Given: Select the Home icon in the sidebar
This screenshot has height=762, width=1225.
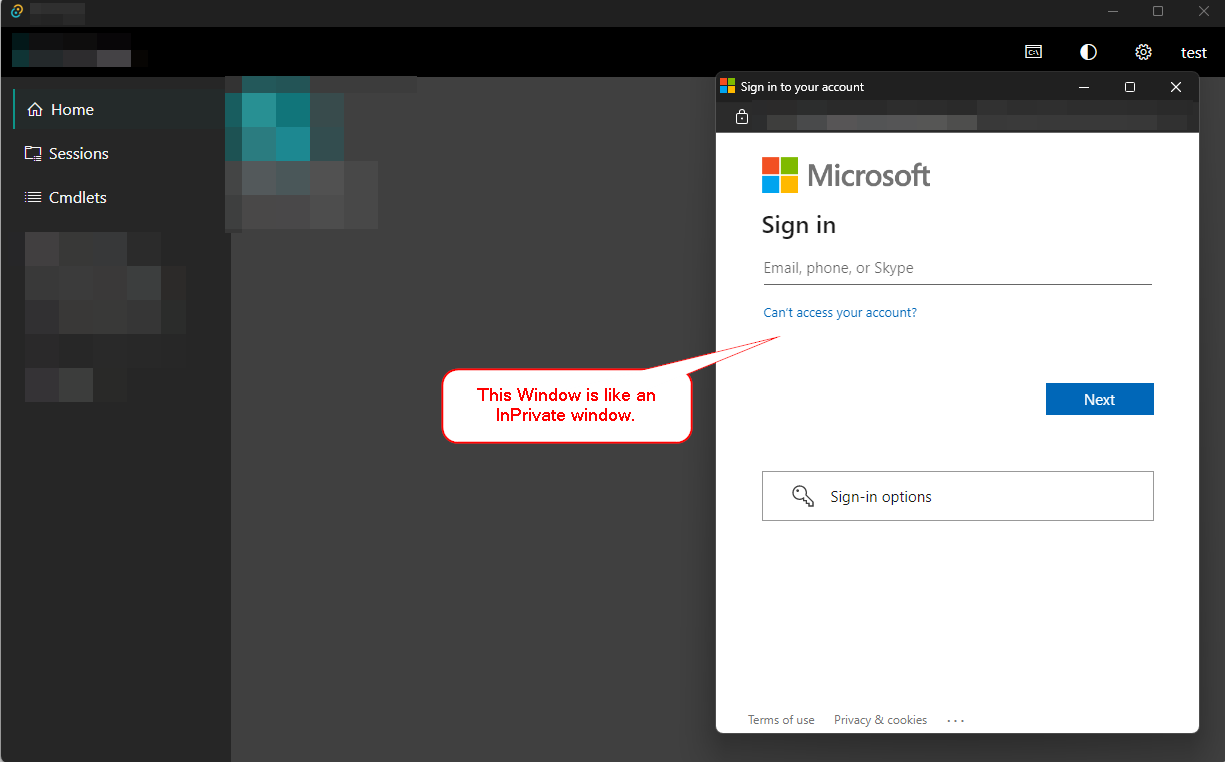Looking at the screenshot, I should click(x=36, y=109).
